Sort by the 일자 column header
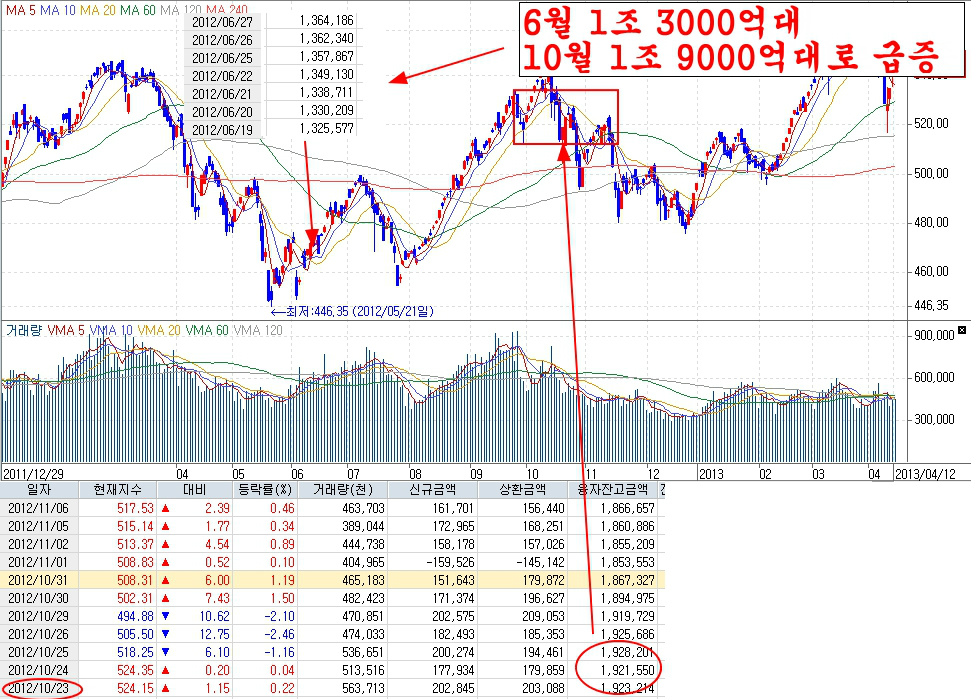This screenshot has width=971, height=699. [x=40, y=490]
